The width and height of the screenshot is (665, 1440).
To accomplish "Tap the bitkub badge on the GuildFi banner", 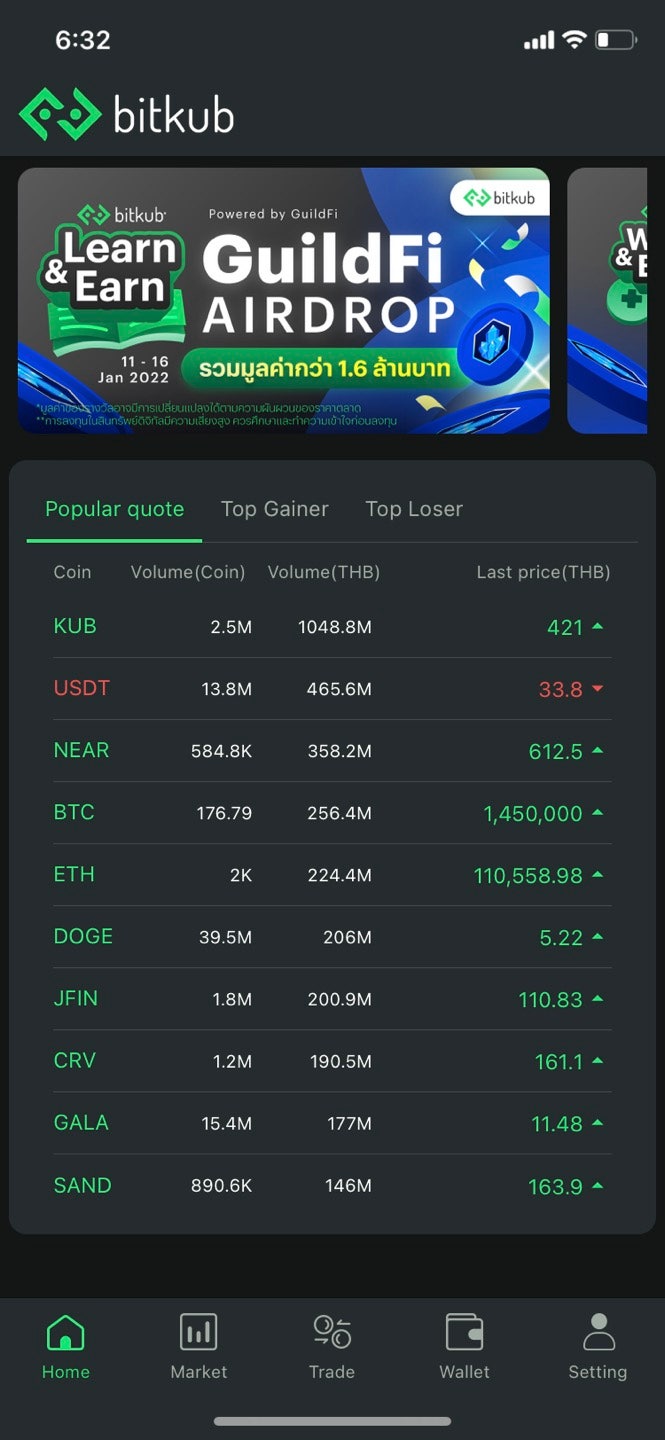I will tap(500, 198).
